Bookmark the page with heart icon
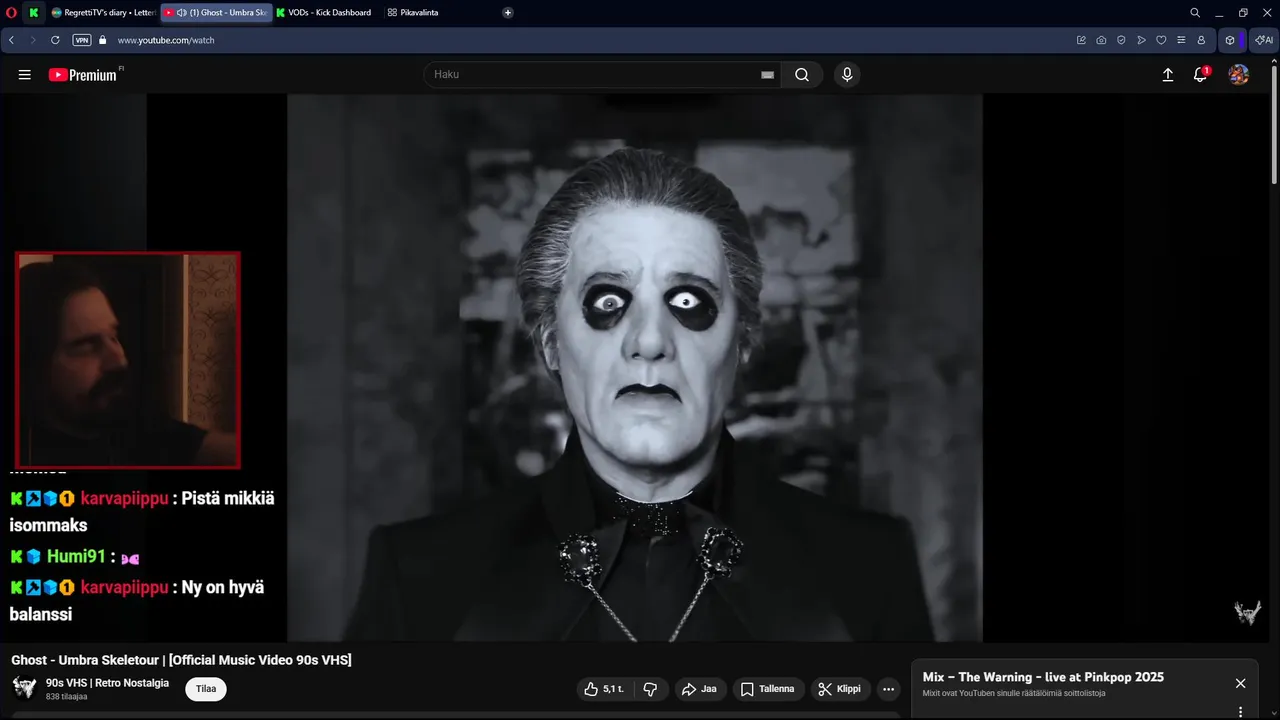This screenshot has width=1280, height=720. 1161,40
